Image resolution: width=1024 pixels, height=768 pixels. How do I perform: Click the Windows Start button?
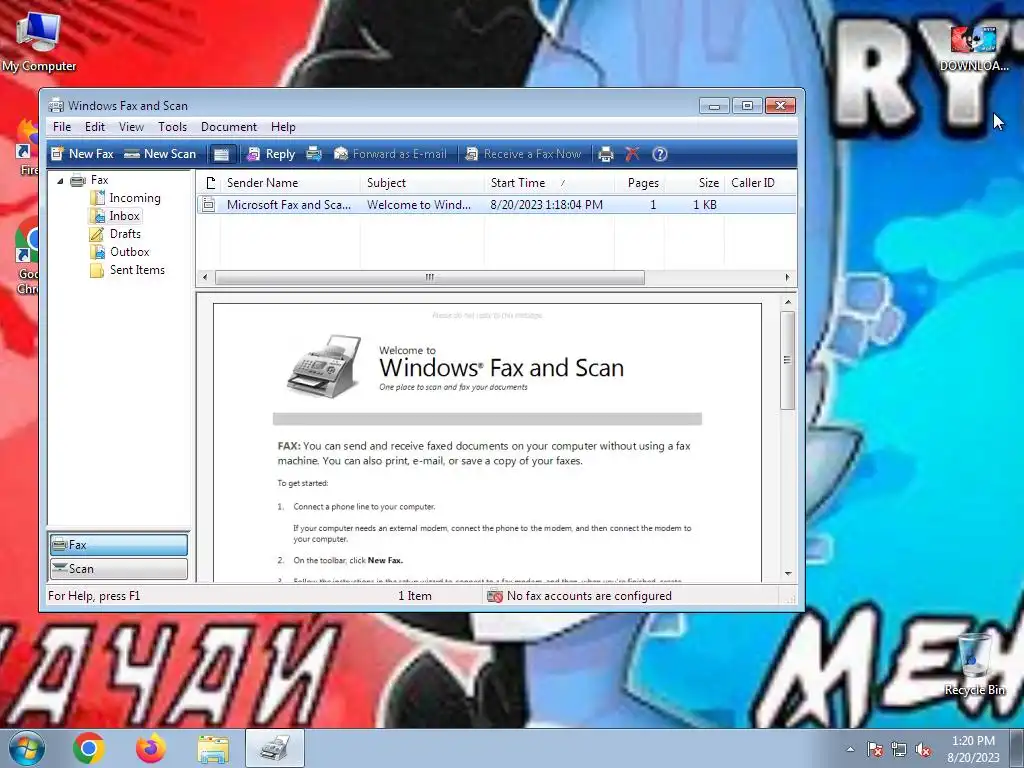27,748
